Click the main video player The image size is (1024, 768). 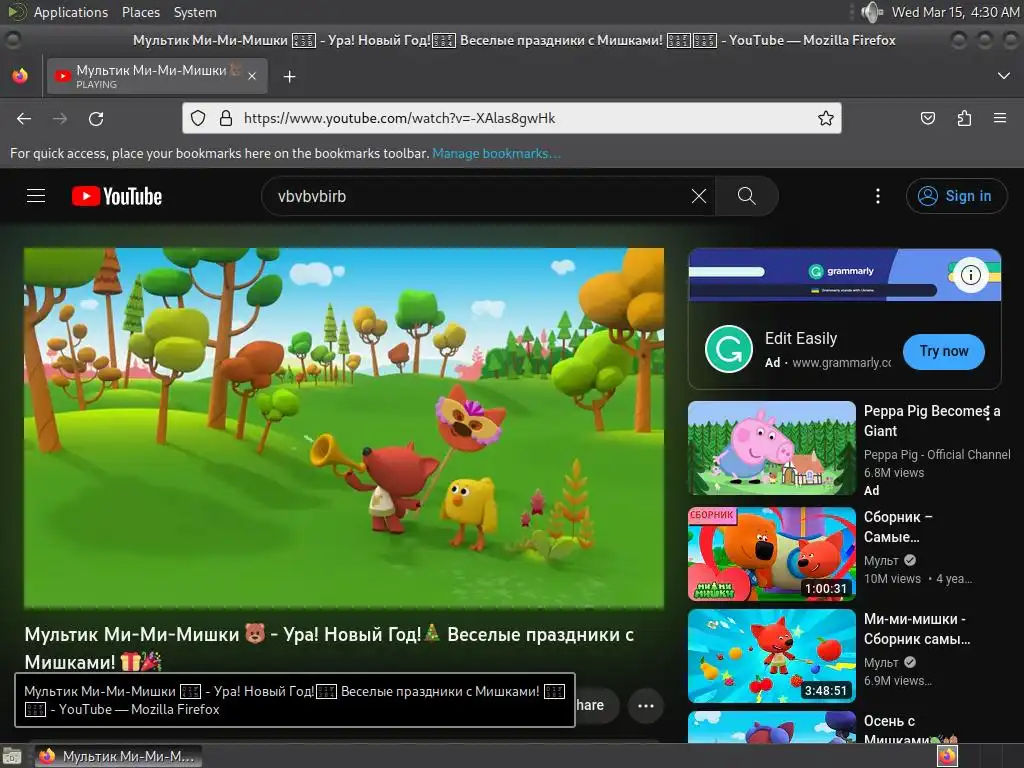coord(344,428)
